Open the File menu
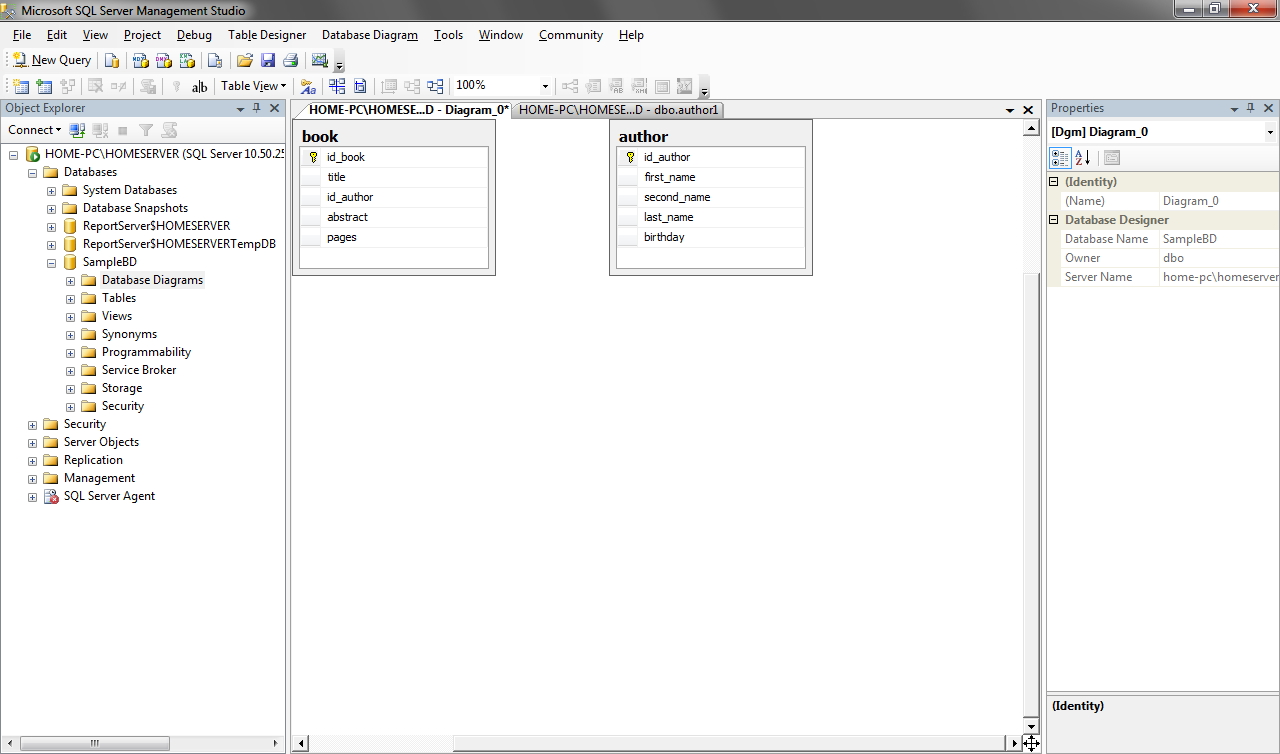This screenshot has width=1280, height=754. click(x=22, y=35)
